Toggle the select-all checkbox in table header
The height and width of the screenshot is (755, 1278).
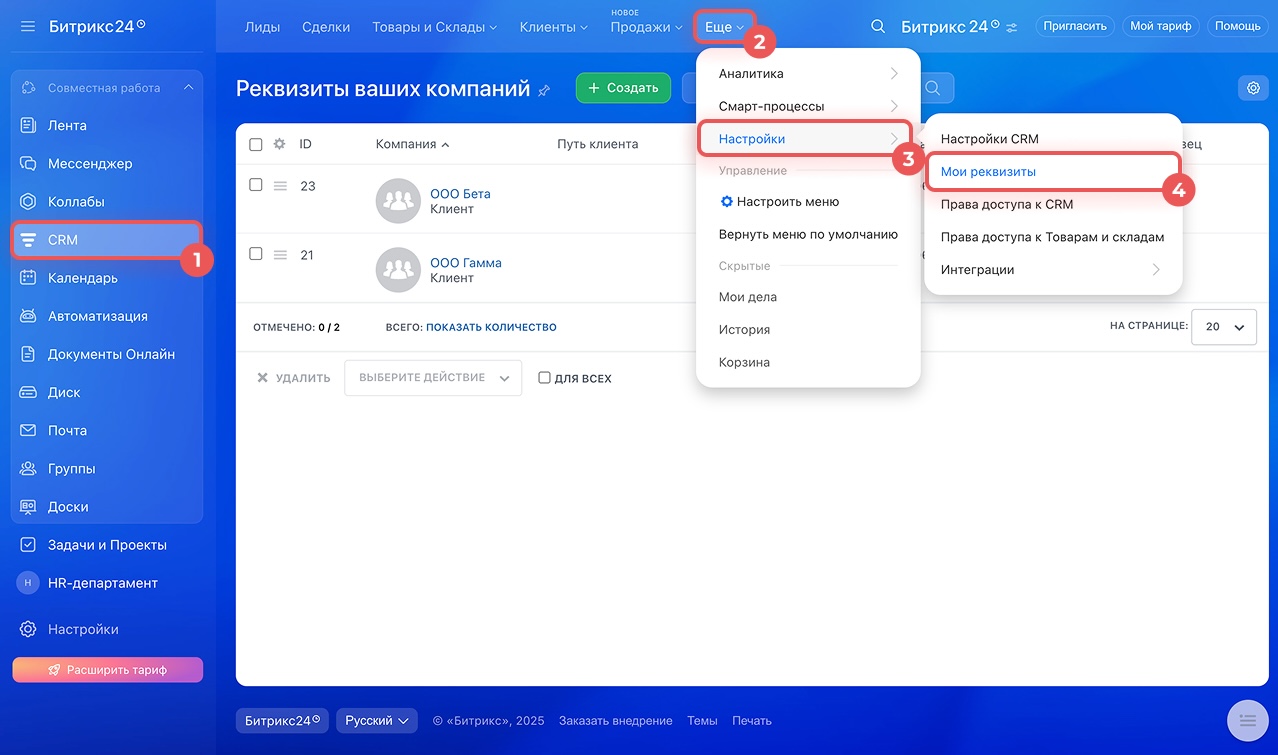pyautogui.click(x=256, y=144)
